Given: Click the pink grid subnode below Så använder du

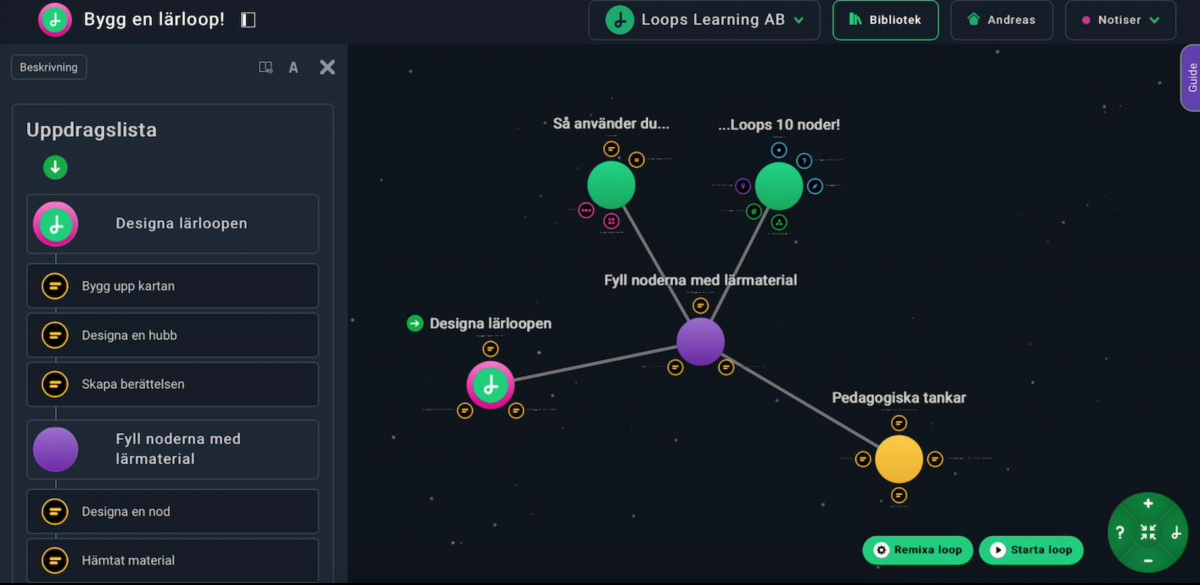Looking at the screenshot, I should [x=611, y=221].
